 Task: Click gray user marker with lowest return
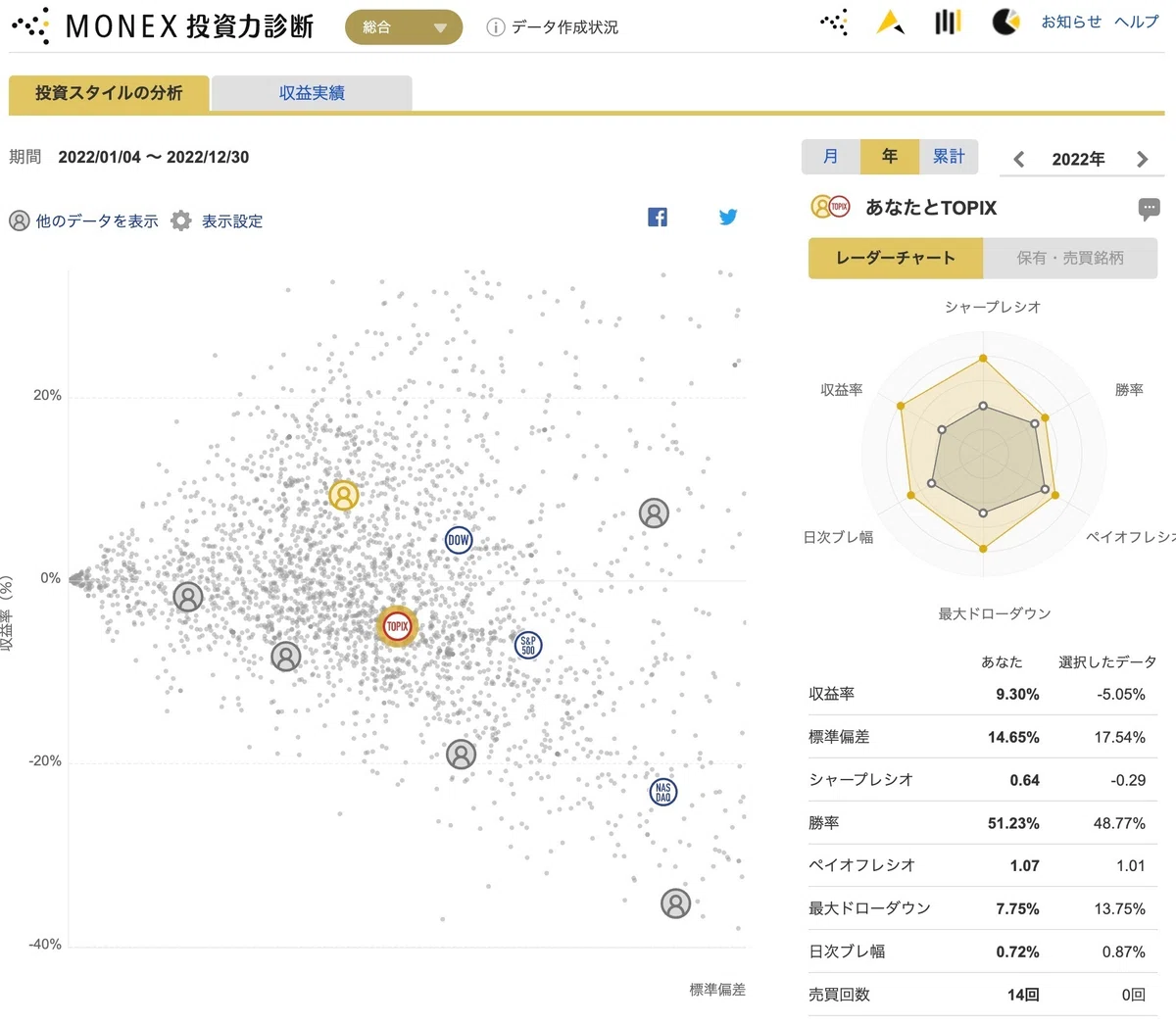click(676, 903)
